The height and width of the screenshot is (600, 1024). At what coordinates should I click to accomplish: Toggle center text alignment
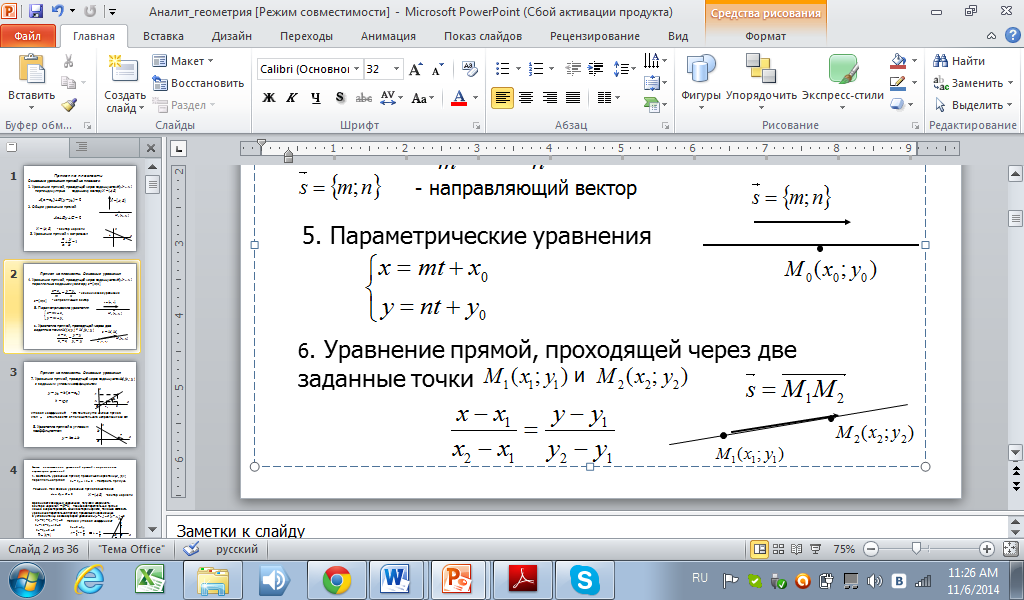524,97
